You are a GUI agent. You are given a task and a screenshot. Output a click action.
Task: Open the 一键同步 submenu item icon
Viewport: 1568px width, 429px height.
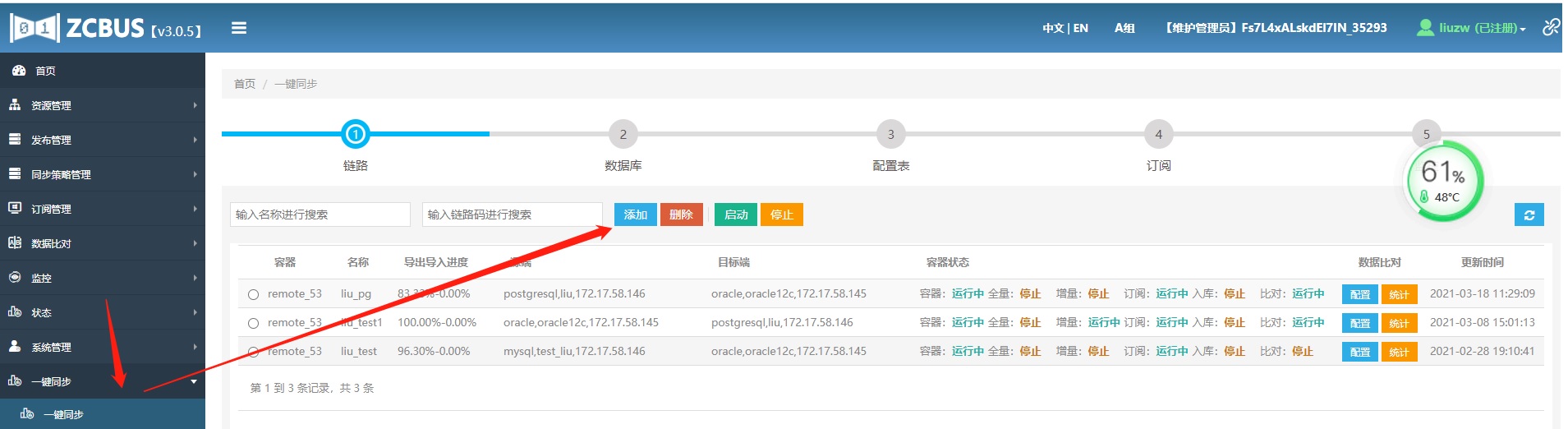[x=27, y=414]
